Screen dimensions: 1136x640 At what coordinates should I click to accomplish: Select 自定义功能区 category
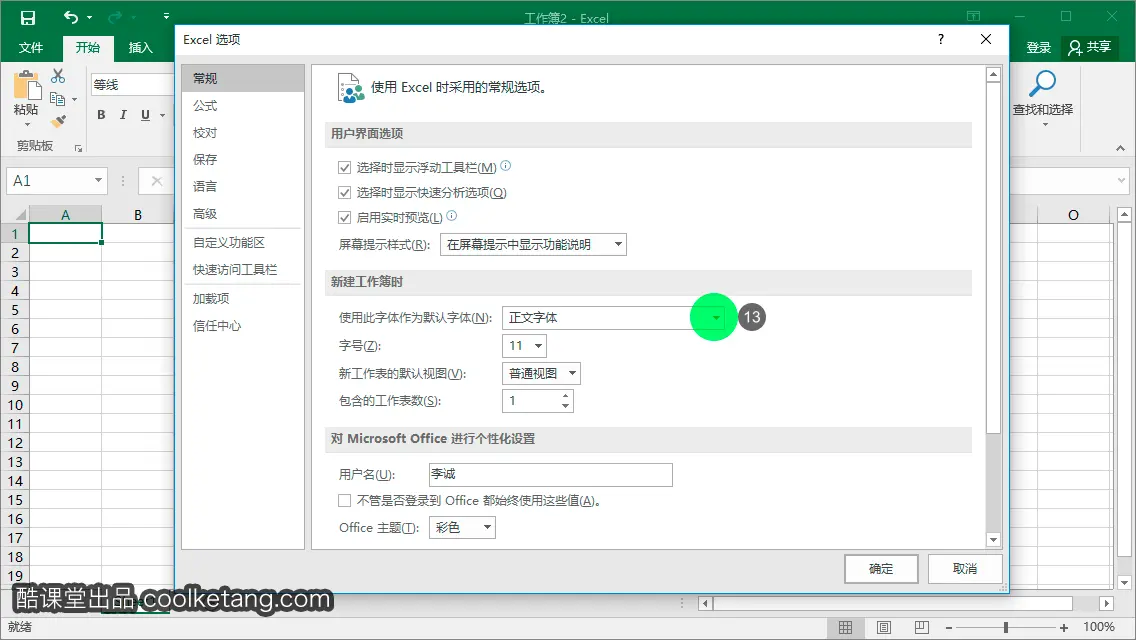click(x=243, y=243)
